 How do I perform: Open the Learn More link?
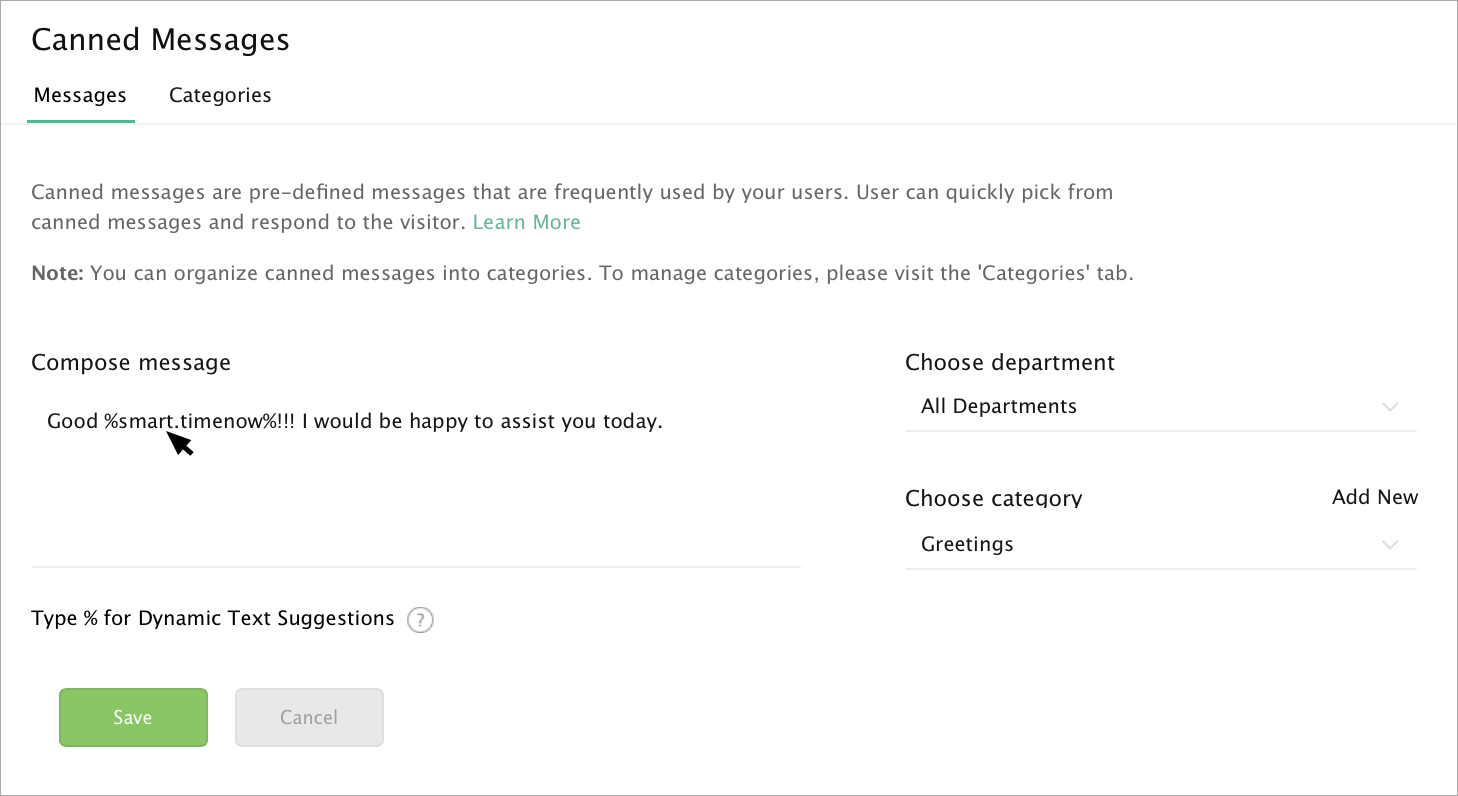coord(526,222)
